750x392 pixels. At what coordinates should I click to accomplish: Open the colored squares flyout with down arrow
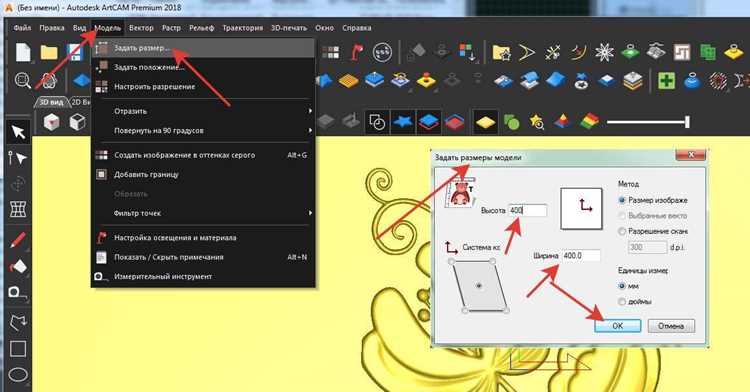467,52
